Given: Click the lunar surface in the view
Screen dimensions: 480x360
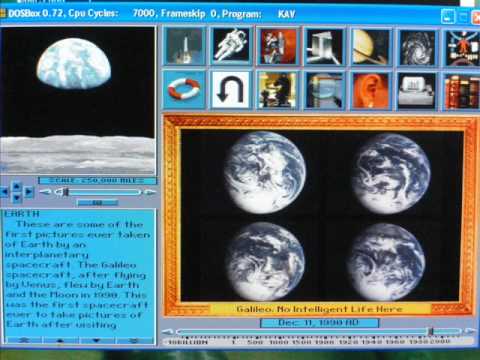Looking at the screenshot, I should (78, 154).
